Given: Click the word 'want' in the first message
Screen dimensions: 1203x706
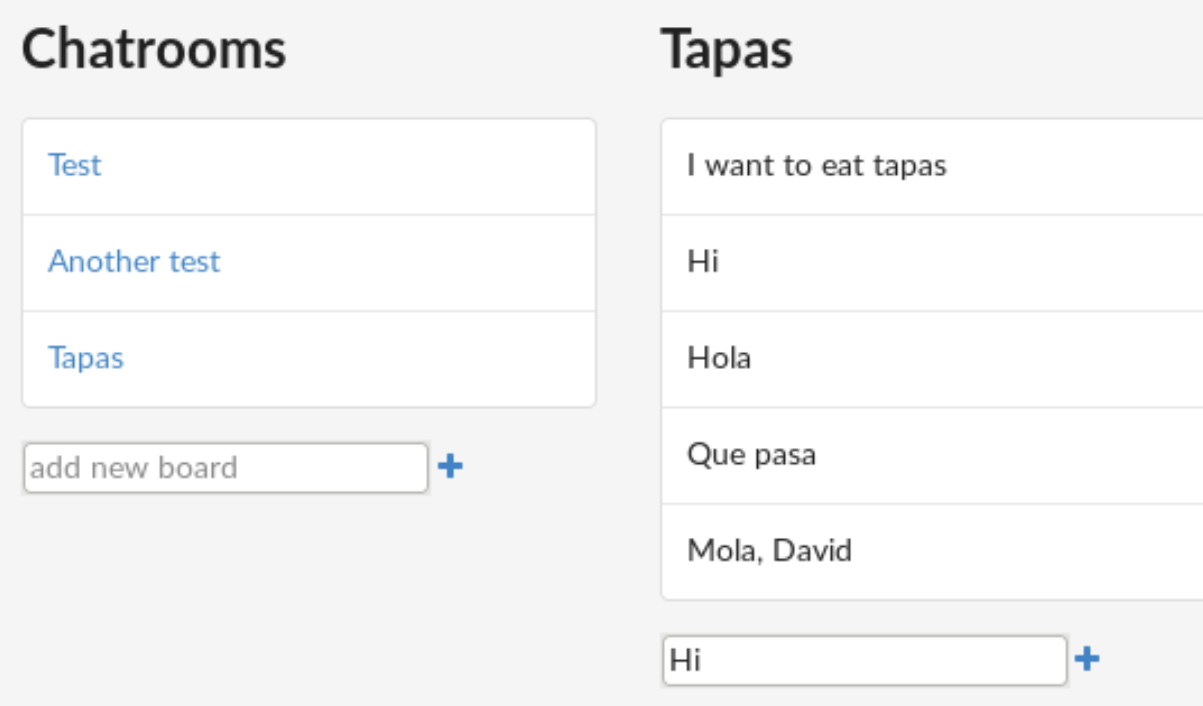Looking at the screenshot, I should pos(740,165).
